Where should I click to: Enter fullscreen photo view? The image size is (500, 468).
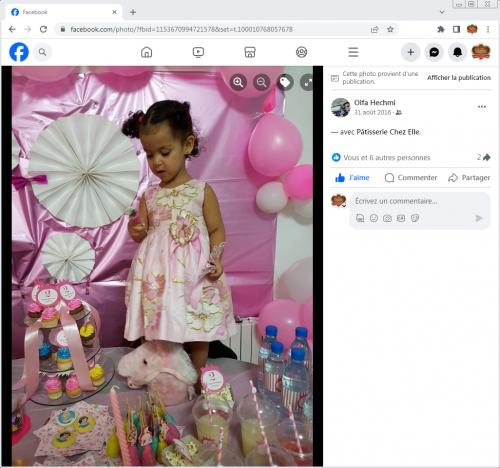pos(307,82)
